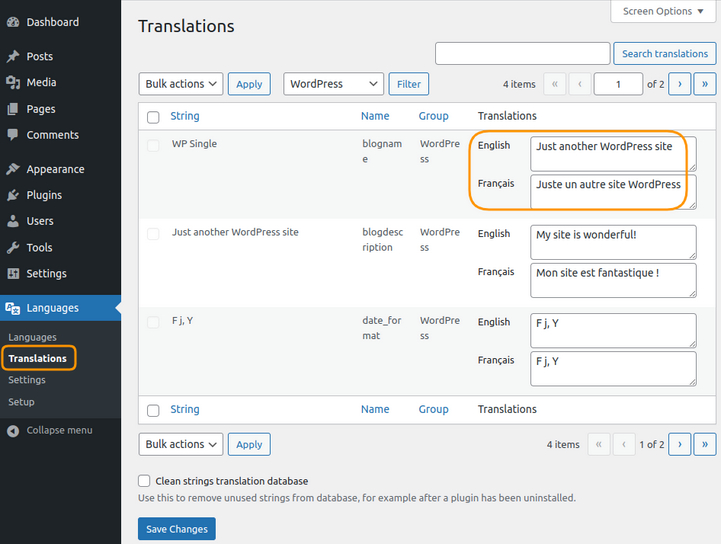Check the select-all checkbox in table header
This screenshot has height=544, width=721.
click(153, 117)
